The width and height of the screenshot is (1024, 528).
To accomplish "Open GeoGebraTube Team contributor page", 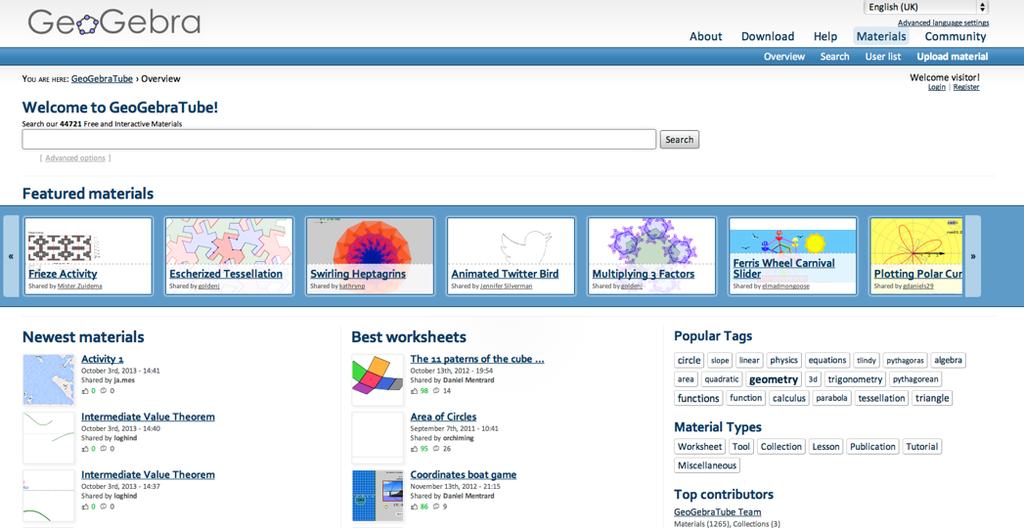I will pyautogui.click(x=718, y=512).
